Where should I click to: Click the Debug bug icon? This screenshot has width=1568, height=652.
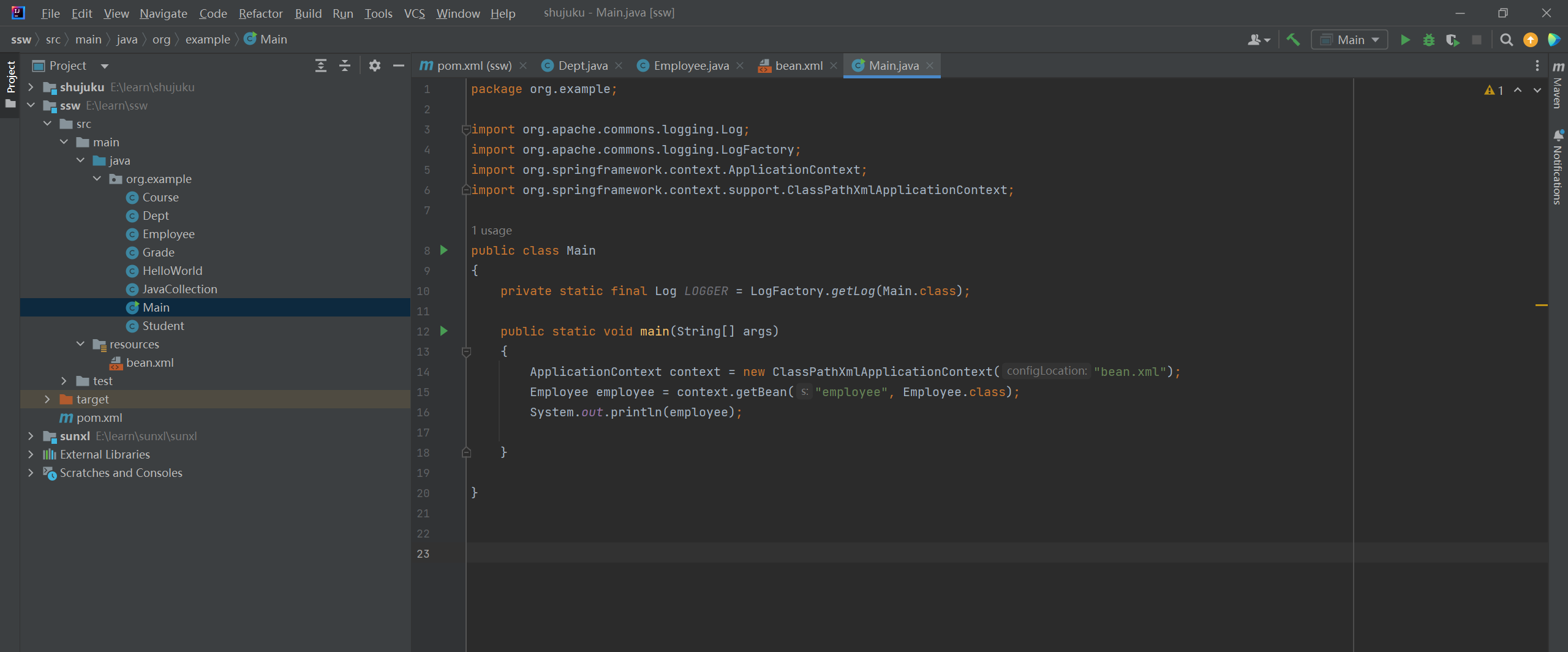click(x=1429, y=40)
